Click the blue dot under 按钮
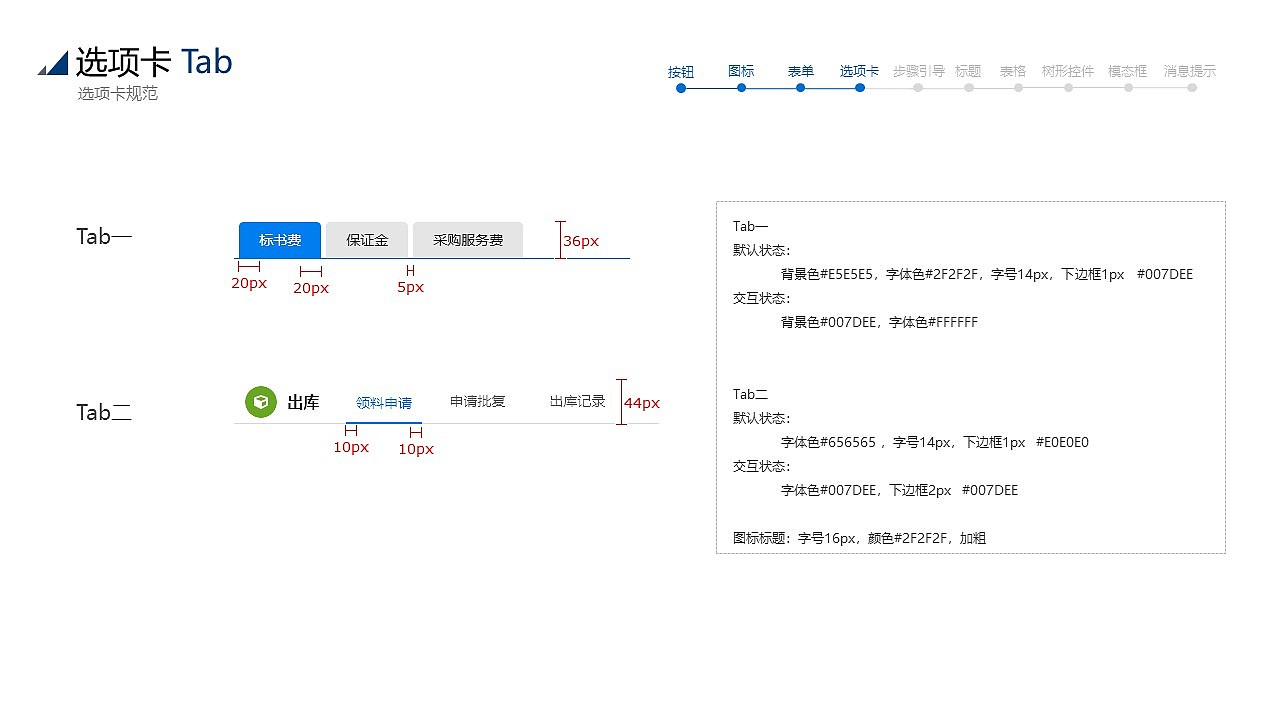Screen dimensions: 1280x720 (681, 89)
